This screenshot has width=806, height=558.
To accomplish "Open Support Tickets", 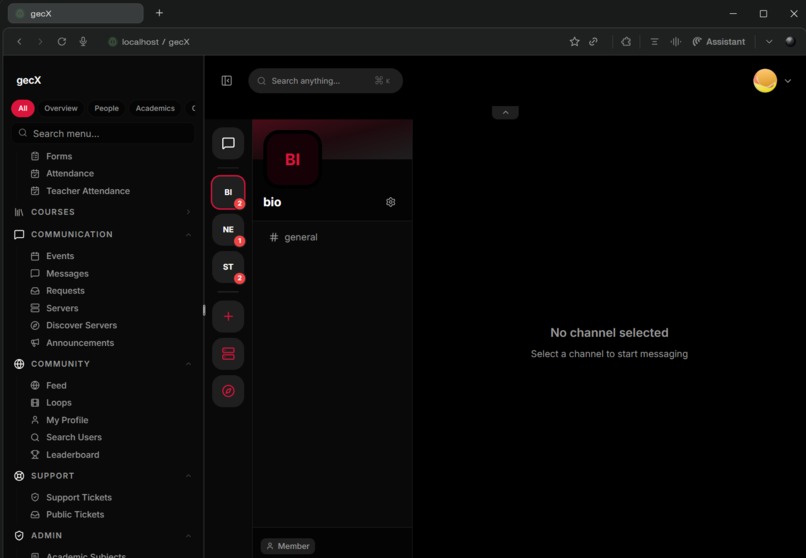I will point(79,497).
